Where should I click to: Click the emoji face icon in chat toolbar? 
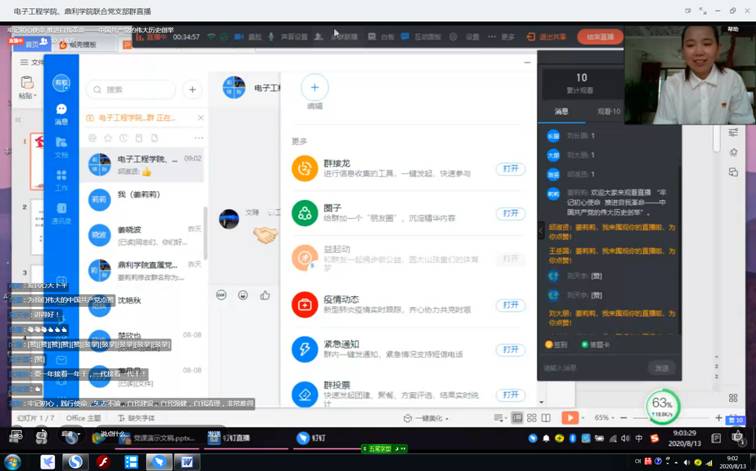[243, 296]
